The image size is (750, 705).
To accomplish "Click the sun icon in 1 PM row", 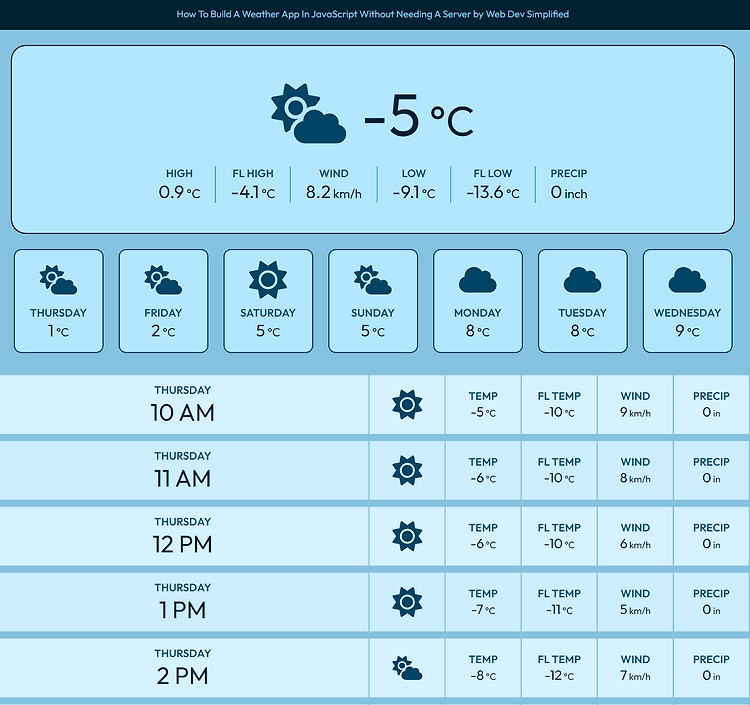I will pyautogui.click(x=407, y=602).
